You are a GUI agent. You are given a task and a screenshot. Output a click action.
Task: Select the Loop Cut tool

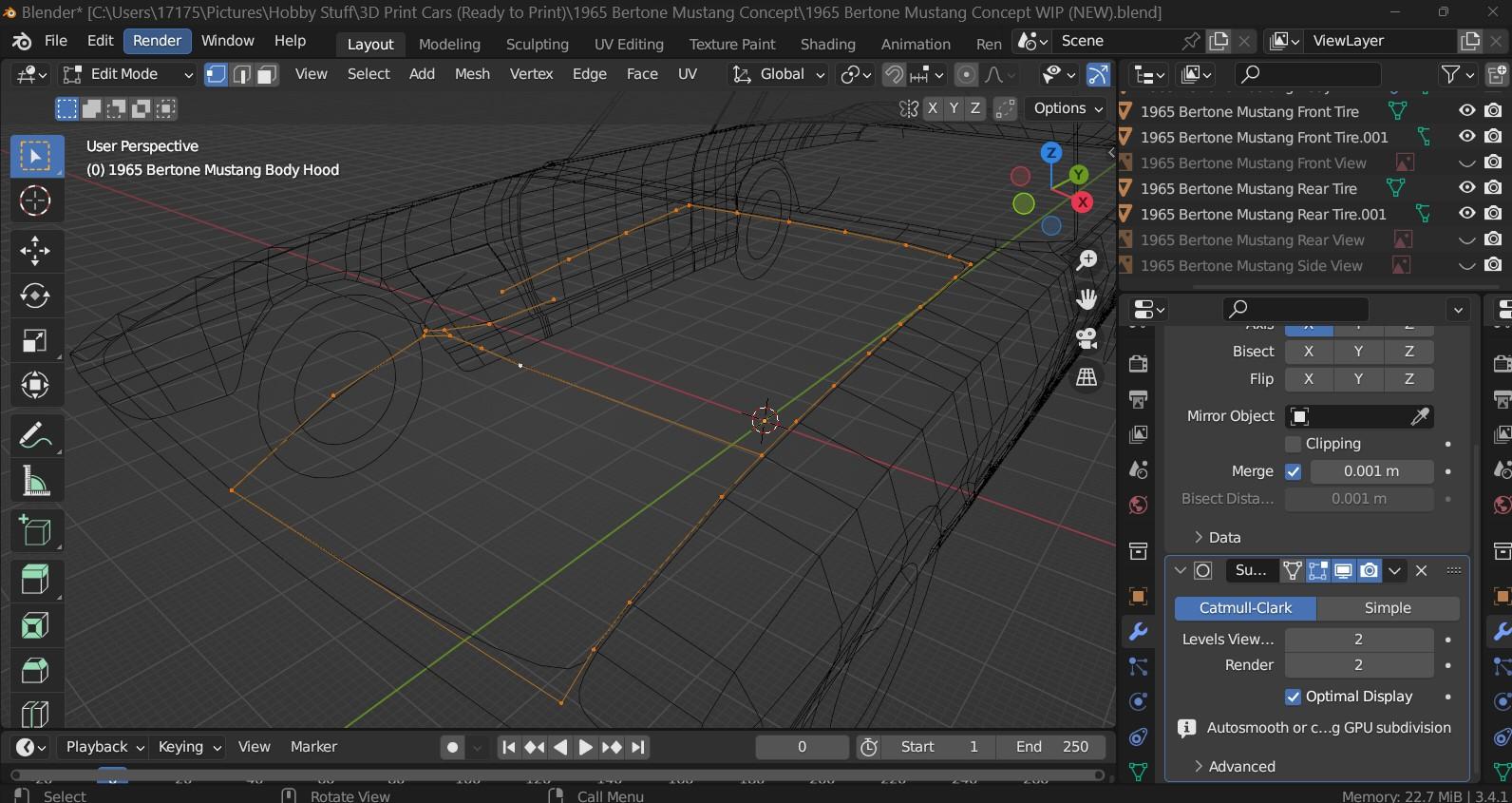coord(36,713)
